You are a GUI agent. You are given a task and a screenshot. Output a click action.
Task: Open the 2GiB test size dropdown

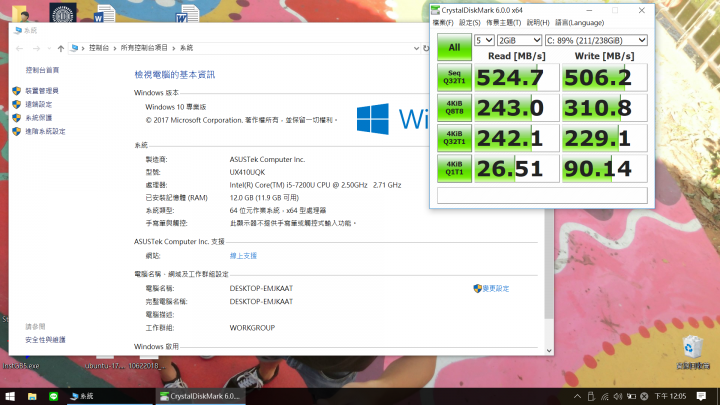point(519,40)
